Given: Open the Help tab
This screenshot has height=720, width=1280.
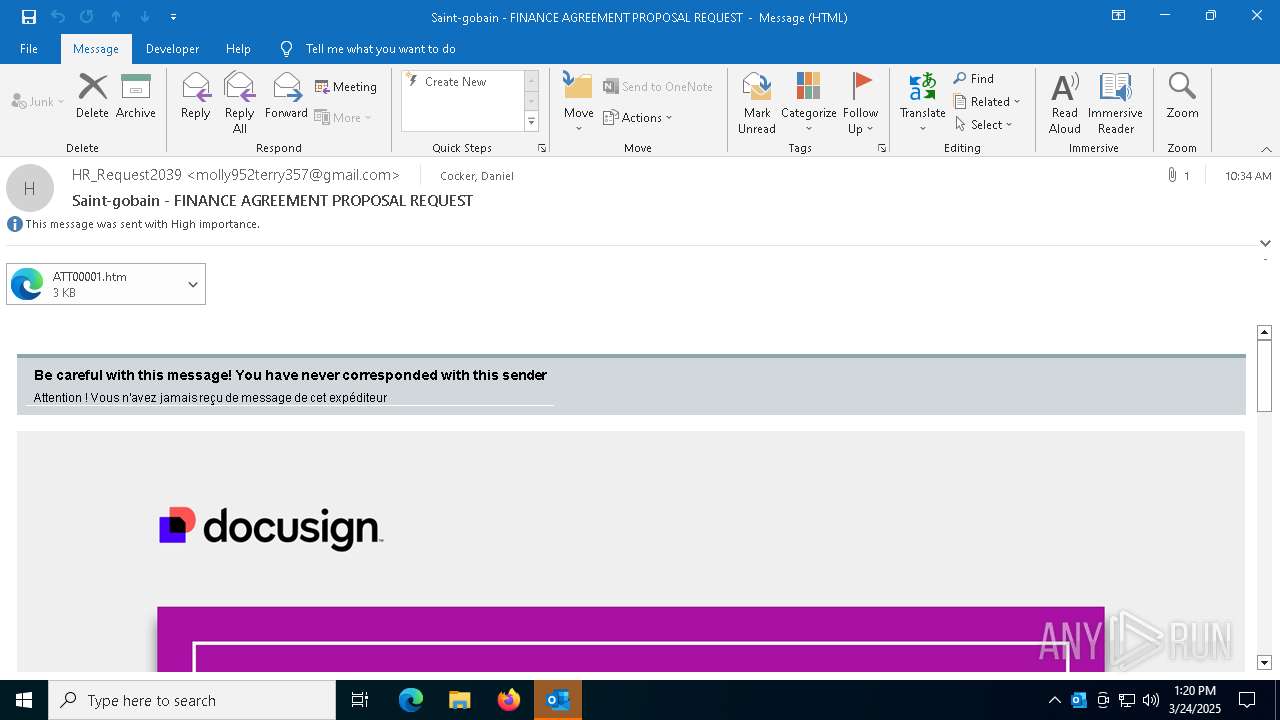Looking at the screenshot, I should 238,49.
